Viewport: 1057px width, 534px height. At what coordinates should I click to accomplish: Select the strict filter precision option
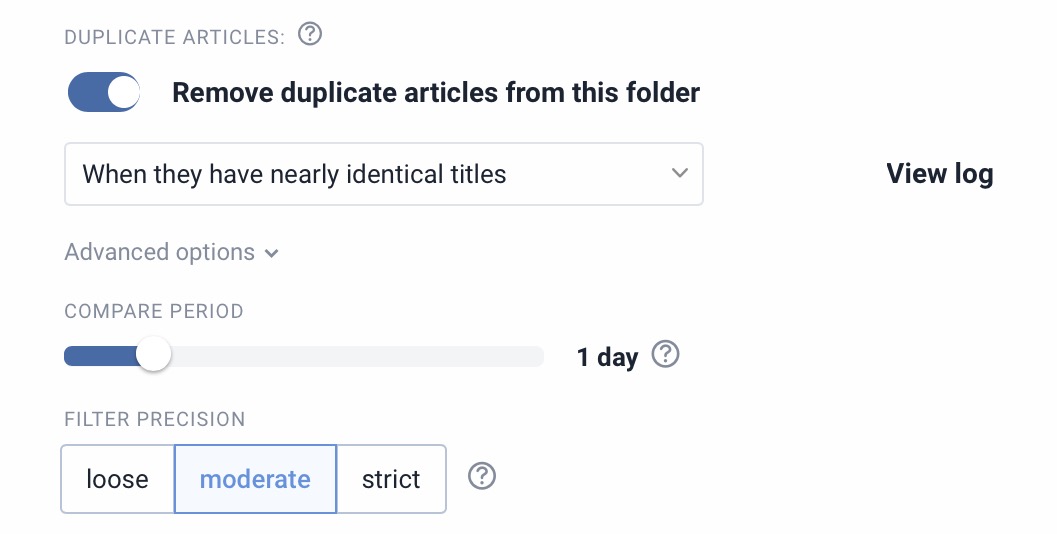coord(391,479)
